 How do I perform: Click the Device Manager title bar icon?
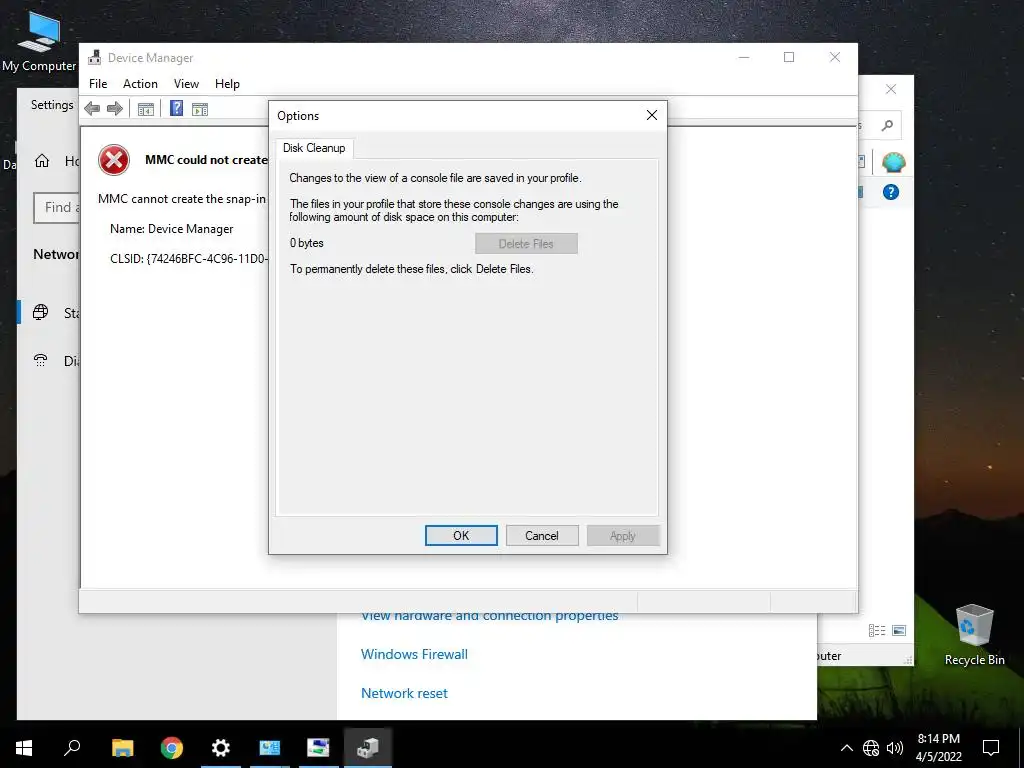pos(95,57)
